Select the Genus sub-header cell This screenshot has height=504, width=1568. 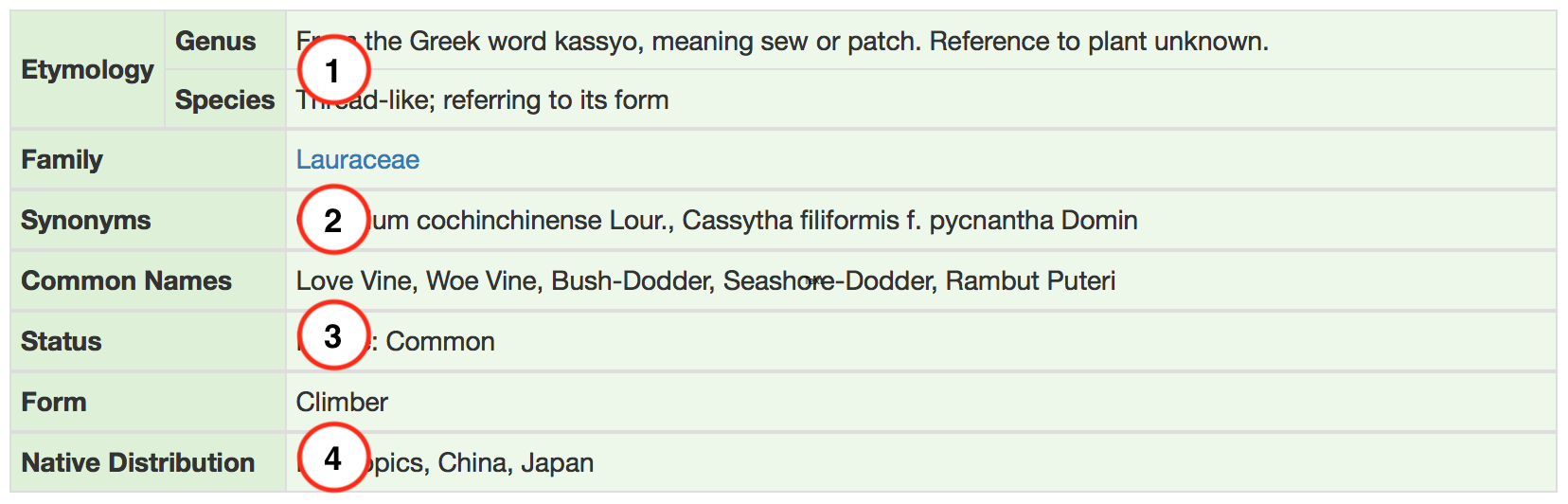pyautogui.click(x=215, y=42)
